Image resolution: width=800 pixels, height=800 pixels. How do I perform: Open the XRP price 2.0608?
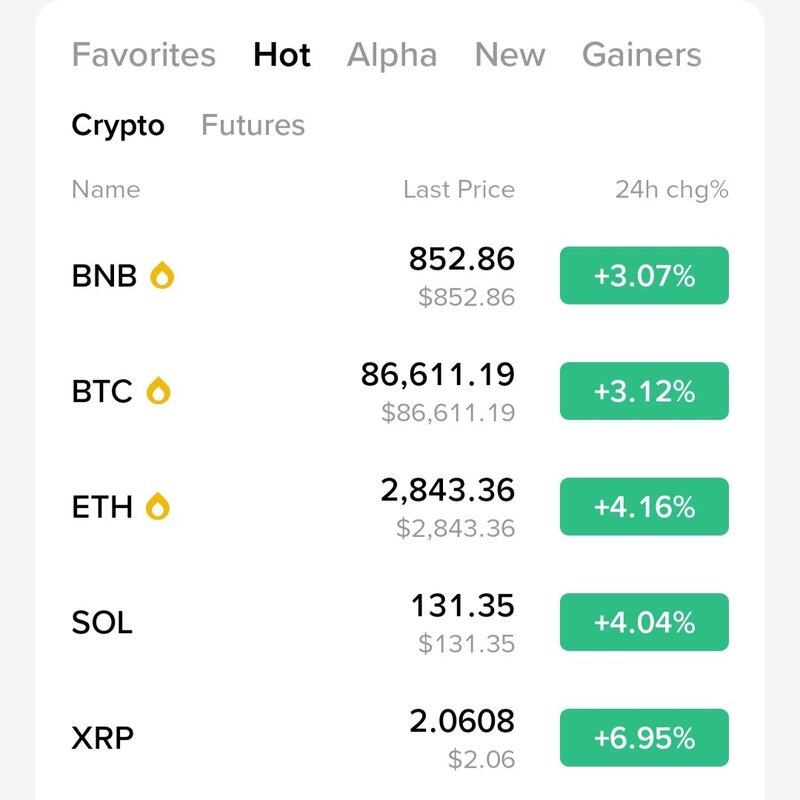(x=462, y=721)
